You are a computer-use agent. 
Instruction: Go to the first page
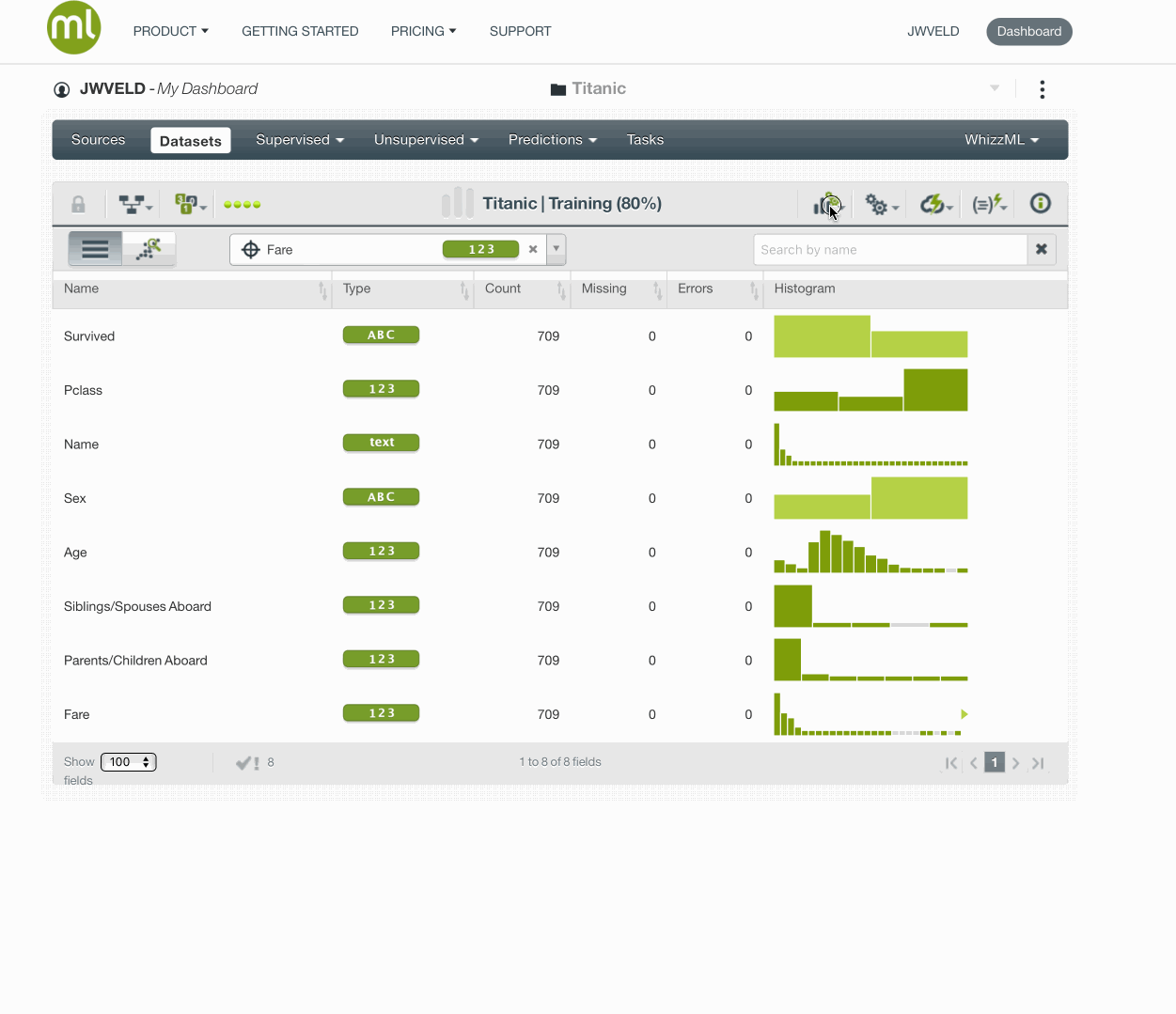[951, 763]
